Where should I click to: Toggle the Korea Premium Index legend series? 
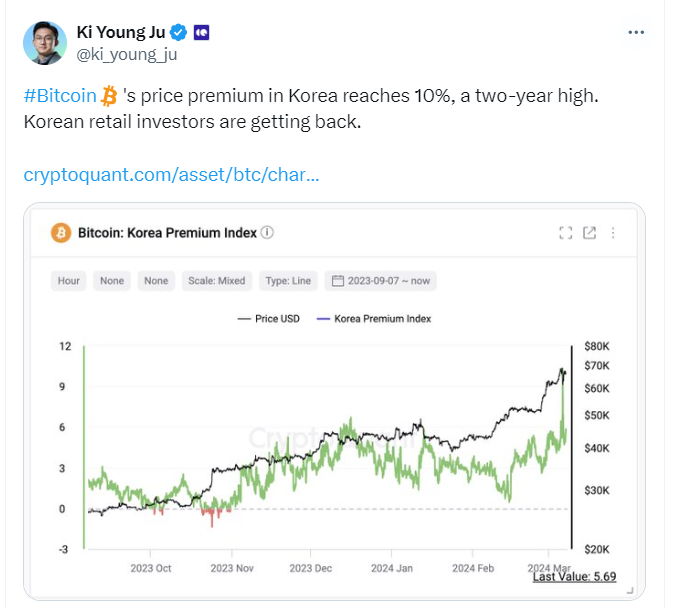coord(374,319)
